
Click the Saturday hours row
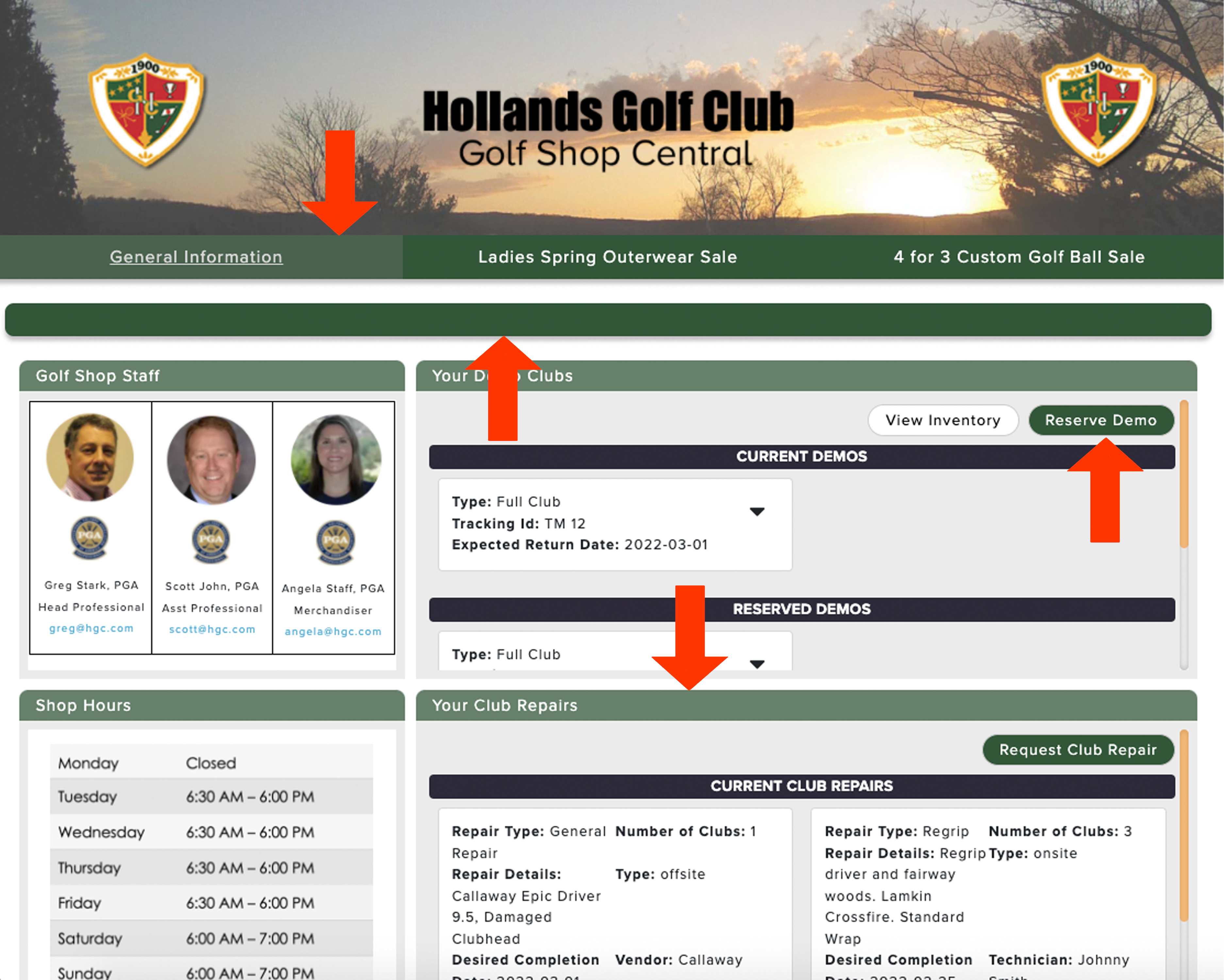click(x=211, y=939)
